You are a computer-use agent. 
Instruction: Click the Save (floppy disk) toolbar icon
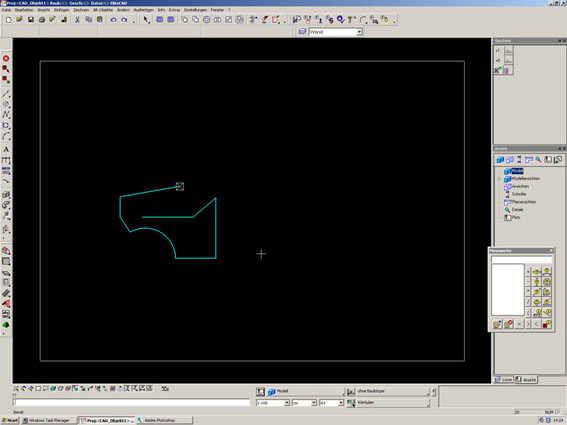point(31,20)
